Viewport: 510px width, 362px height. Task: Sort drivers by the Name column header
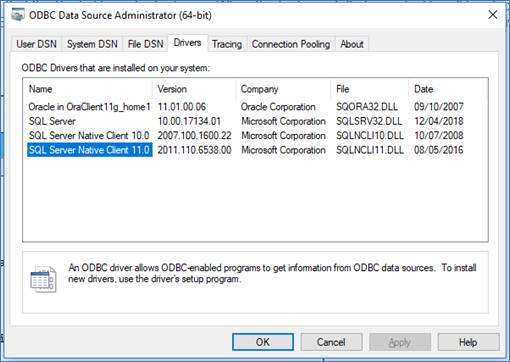[88, 89]
